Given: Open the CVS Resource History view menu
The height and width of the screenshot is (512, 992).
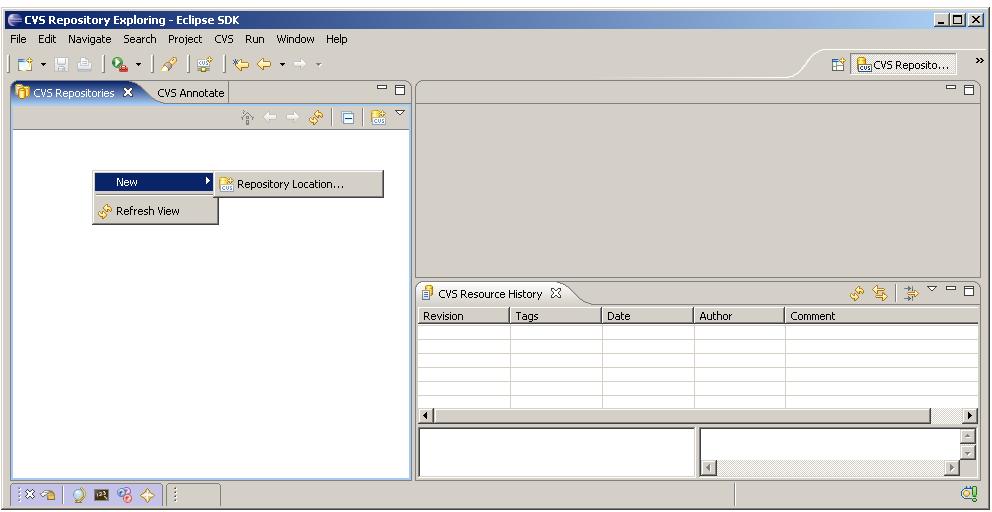Looking at the screenshot, I should coord(932,289).
